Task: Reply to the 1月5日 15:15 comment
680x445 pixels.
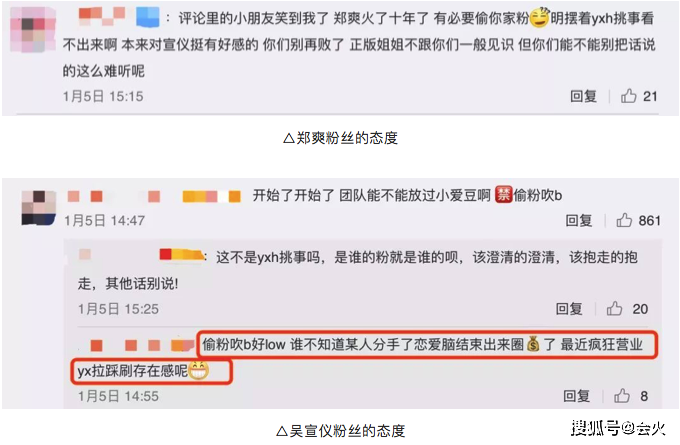Action: [583, 96]
